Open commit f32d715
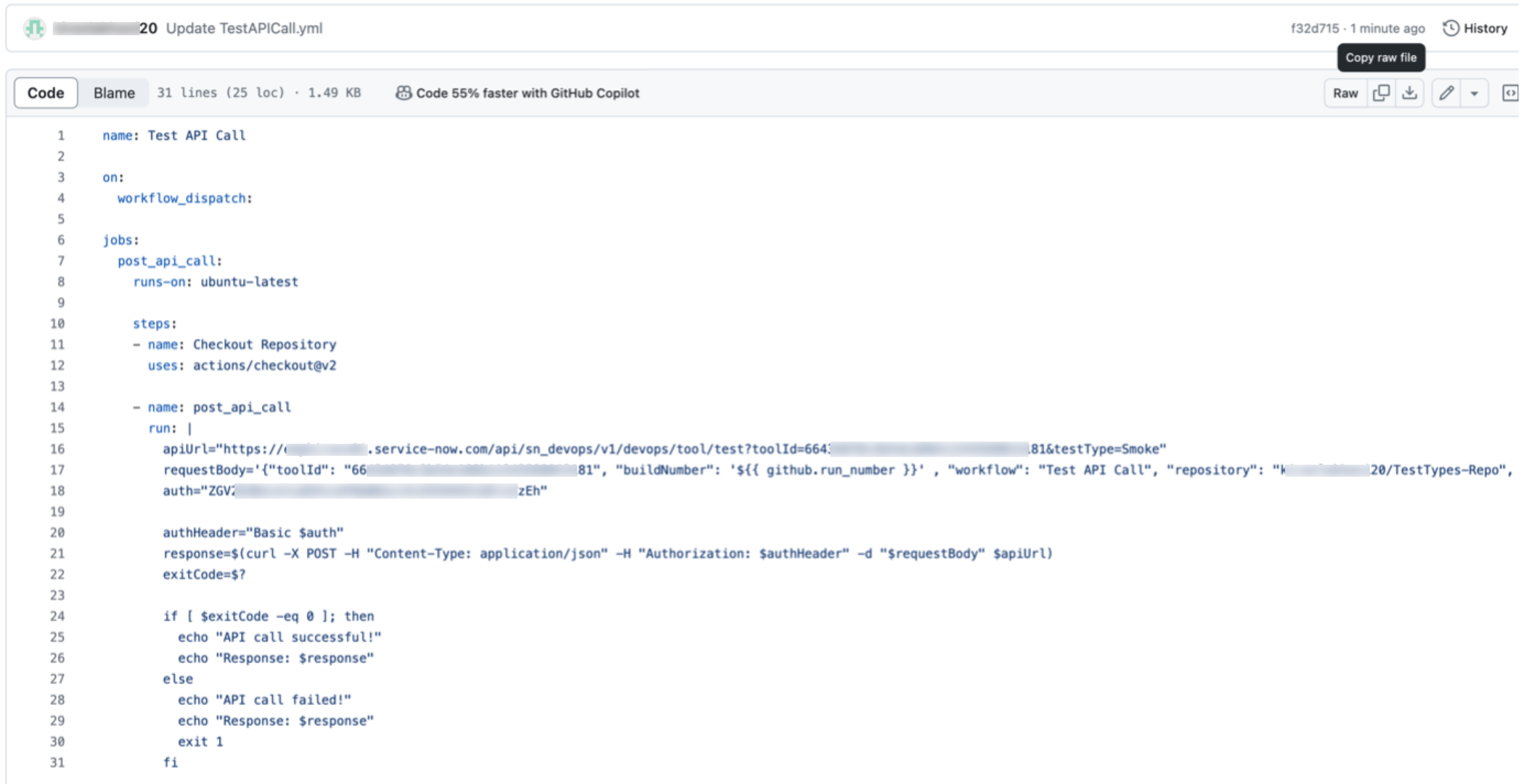The height and width of the screenshot is (784, 1524). (x=1314, y=28)
